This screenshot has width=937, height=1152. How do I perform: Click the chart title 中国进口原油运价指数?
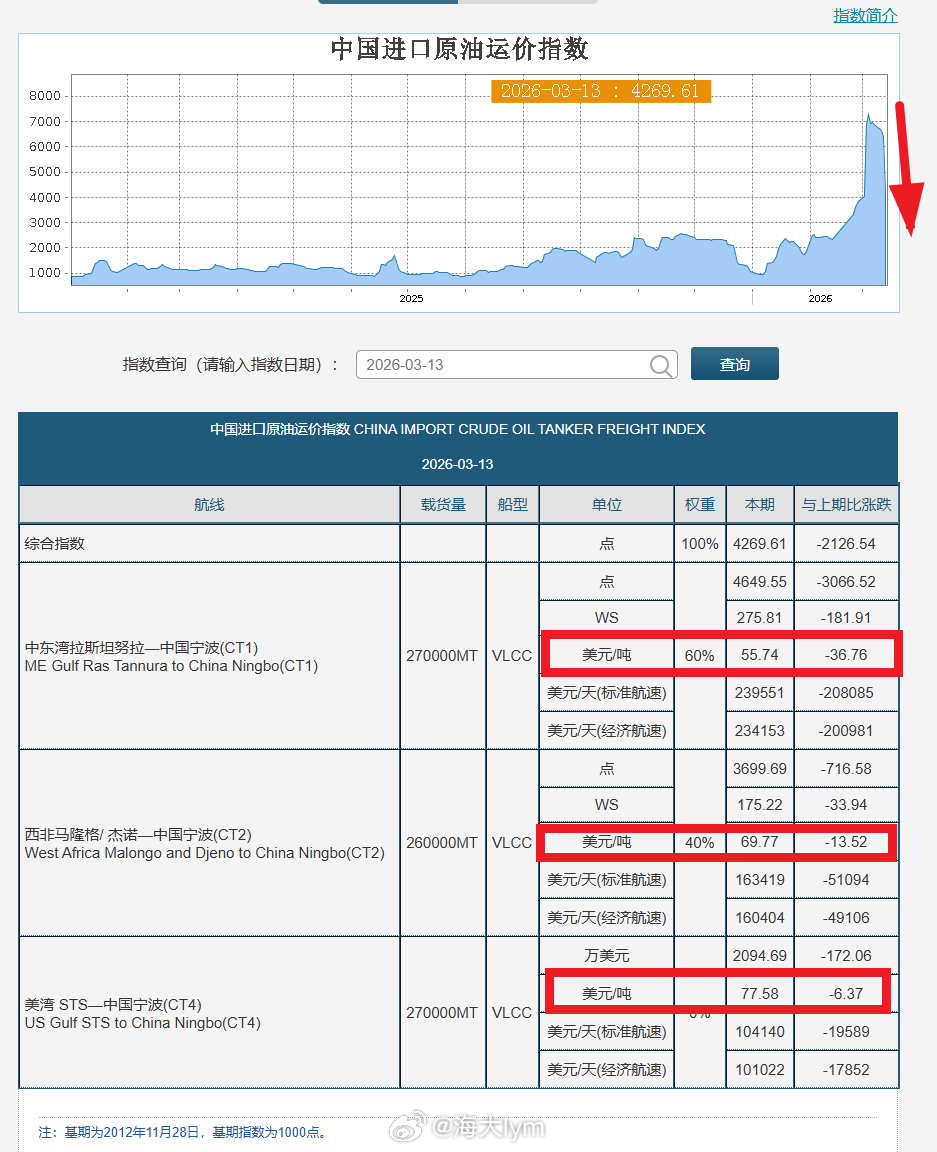tap(459, 49)
